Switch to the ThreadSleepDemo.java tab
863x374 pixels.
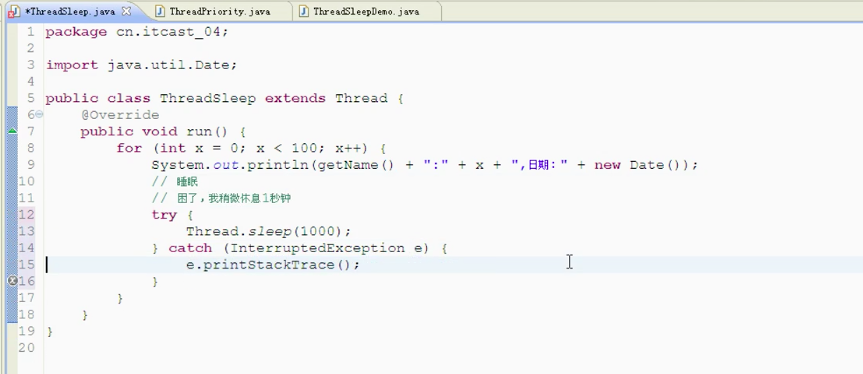(x=366, y=12)
